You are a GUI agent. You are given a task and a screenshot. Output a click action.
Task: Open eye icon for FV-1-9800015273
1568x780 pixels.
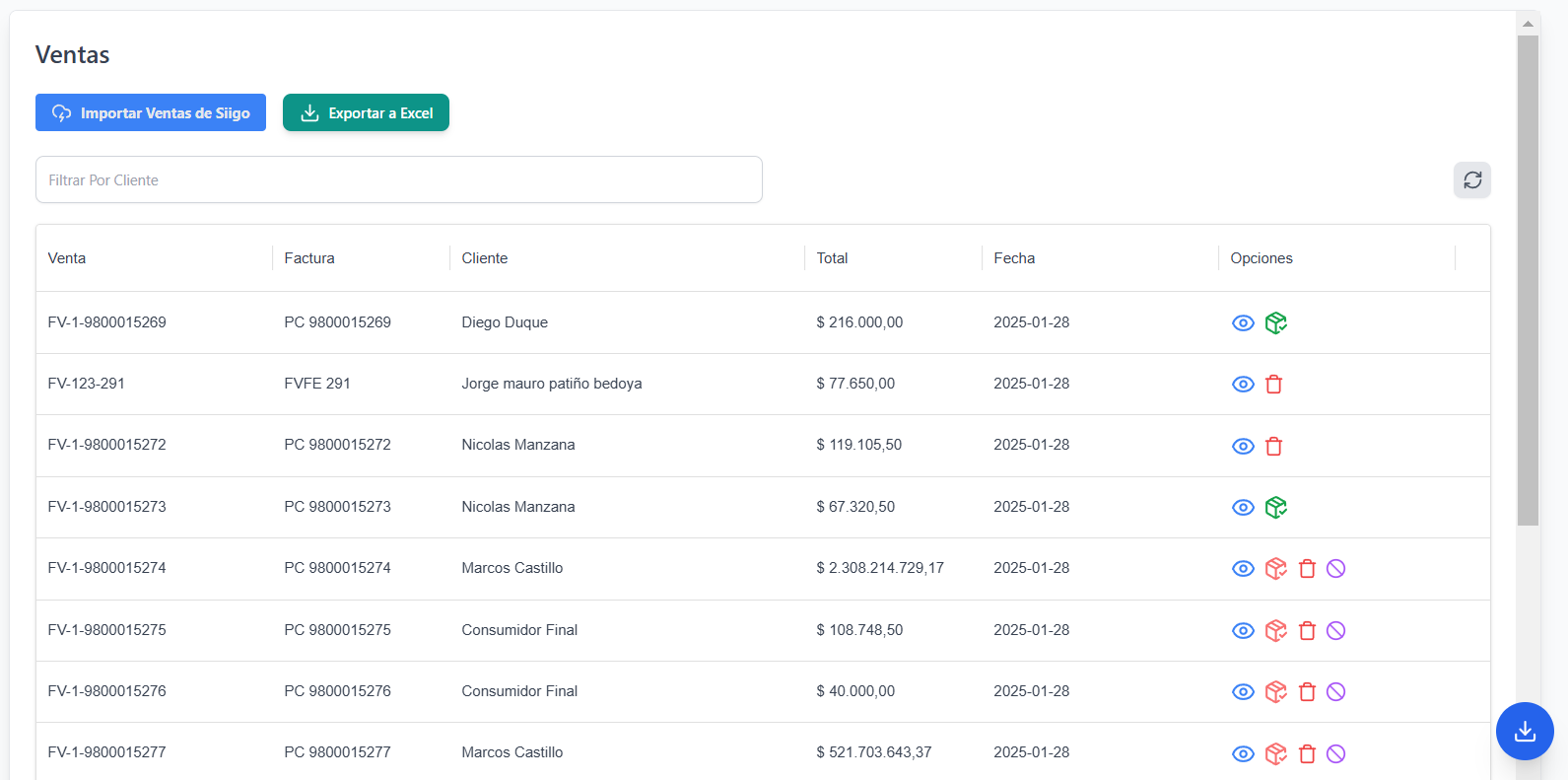coord(1243,508)
